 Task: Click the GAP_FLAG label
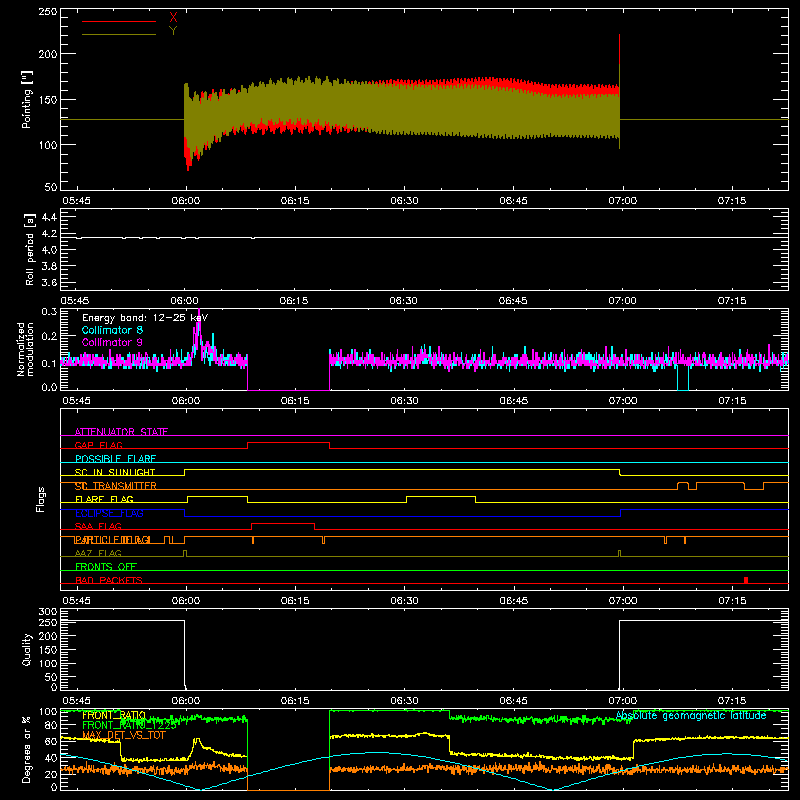pyautogui.click(x=98, y=445)
